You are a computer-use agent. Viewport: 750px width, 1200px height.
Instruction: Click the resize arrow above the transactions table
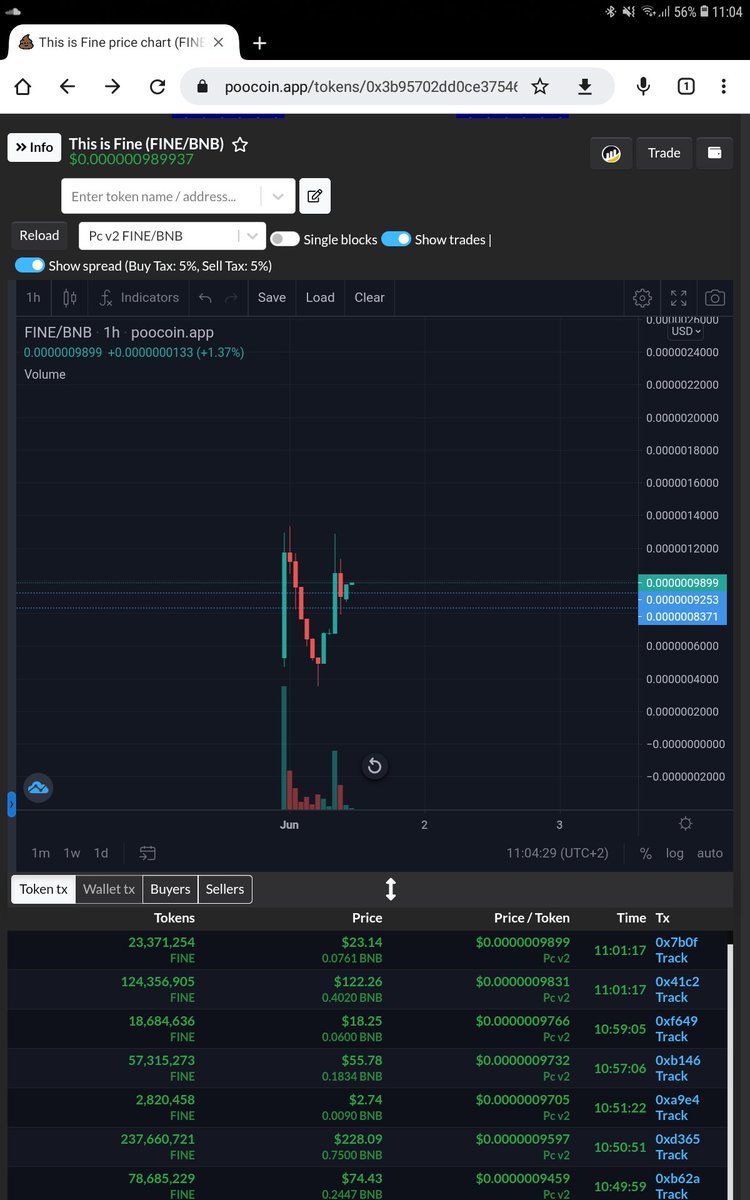coord(391,888)
